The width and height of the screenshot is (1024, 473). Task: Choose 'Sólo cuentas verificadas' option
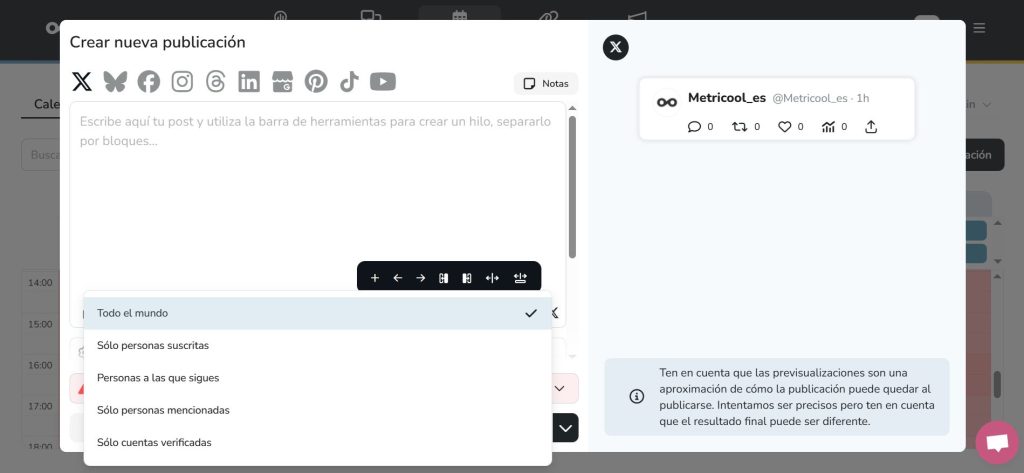(317, 442)
